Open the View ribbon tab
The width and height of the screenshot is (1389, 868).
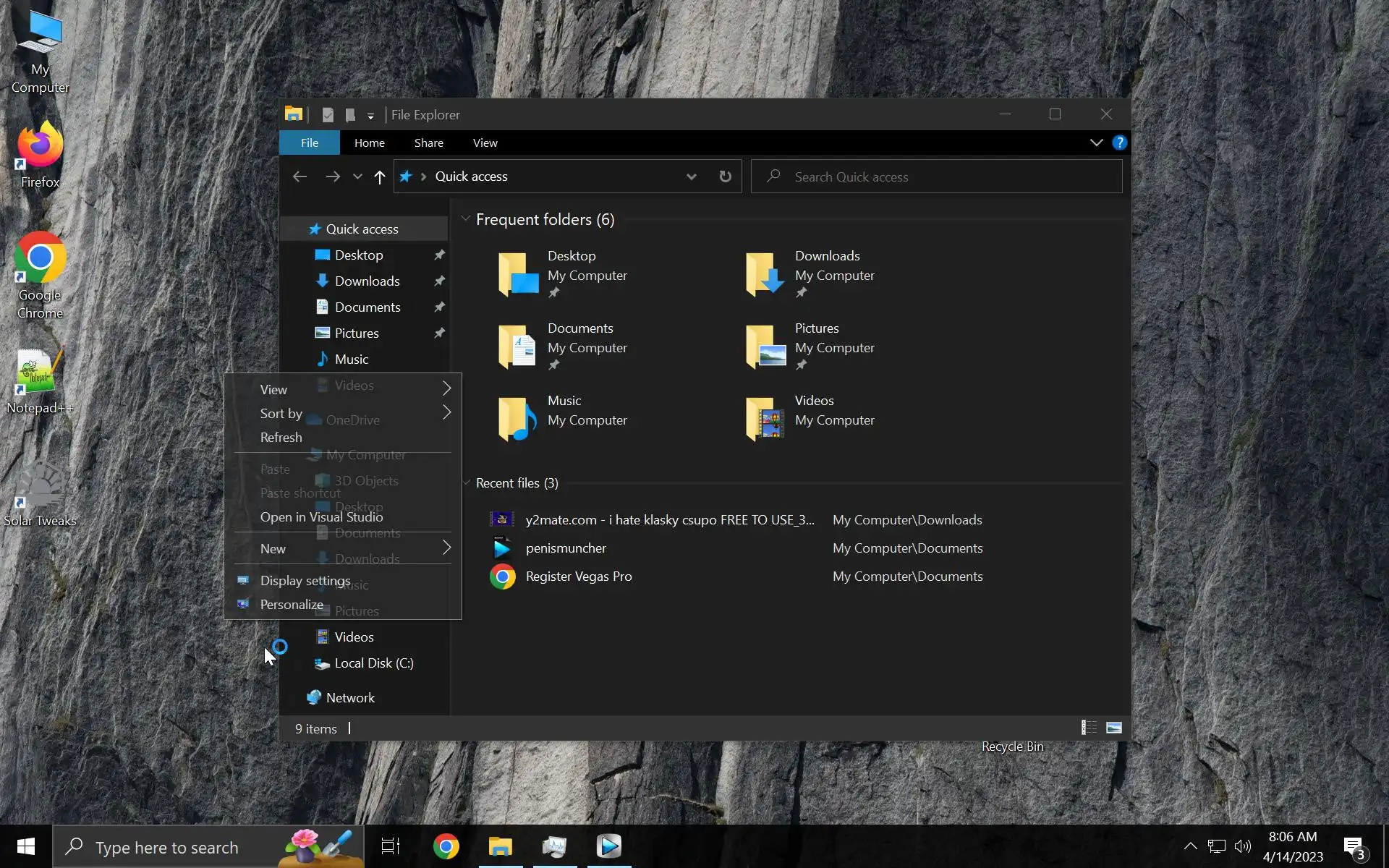[485, 142]
